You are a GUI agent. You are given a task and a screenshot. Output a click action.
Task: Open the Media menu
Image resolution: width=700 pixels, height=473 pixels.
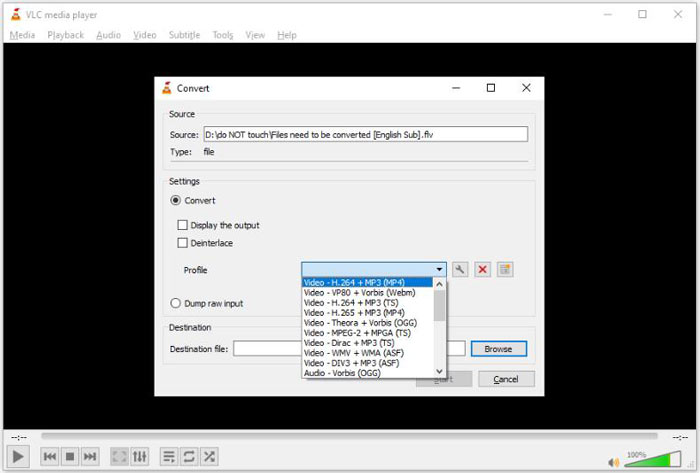click(22, 35)
